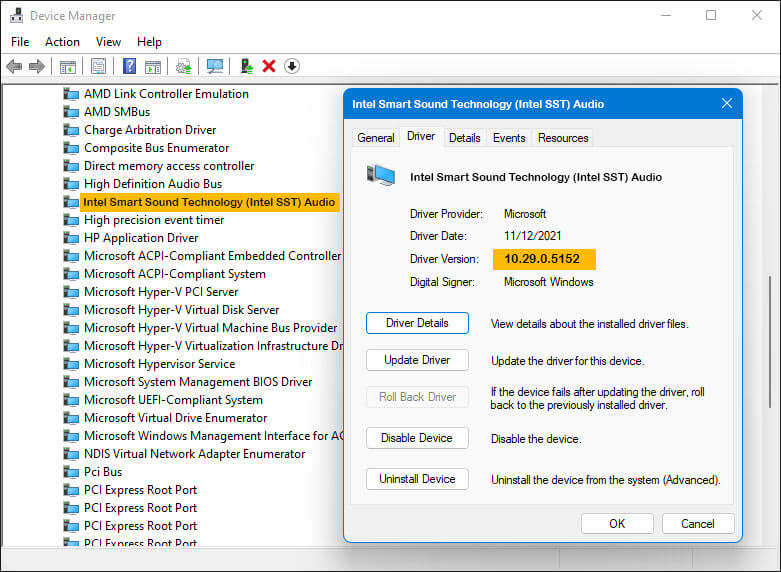Viewport: 781px width, 572px height.
Task: Select Composite Bus Enumerator
Action: pos(156,148)
